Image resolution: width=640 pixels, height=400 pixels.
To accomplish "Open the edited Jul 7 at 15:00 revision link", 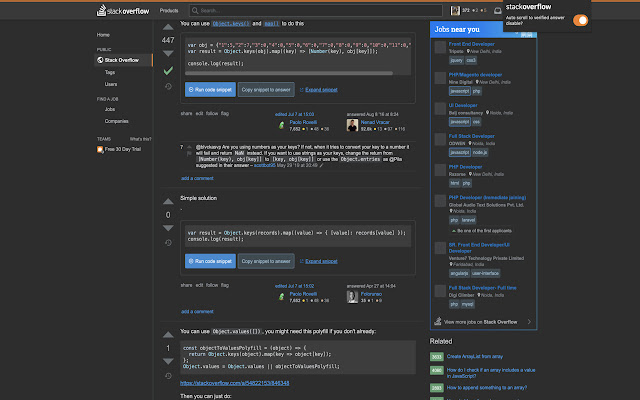I will [294, 114].
